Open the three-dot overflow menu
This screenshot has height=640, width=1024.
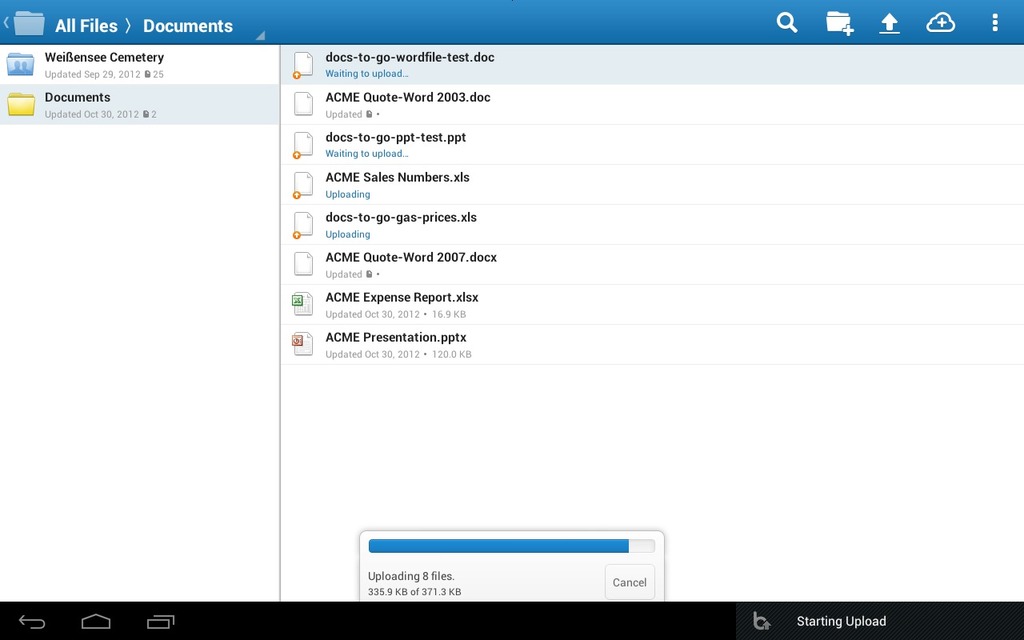pos(994,23)
